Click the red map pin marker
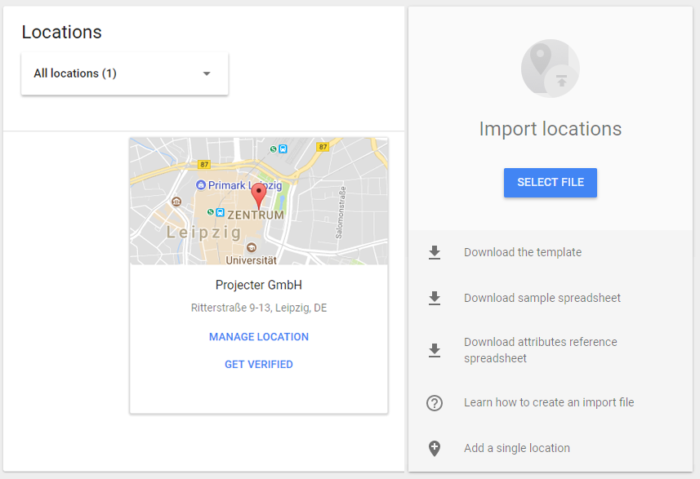700x479 pixels. tap(258, 196)
